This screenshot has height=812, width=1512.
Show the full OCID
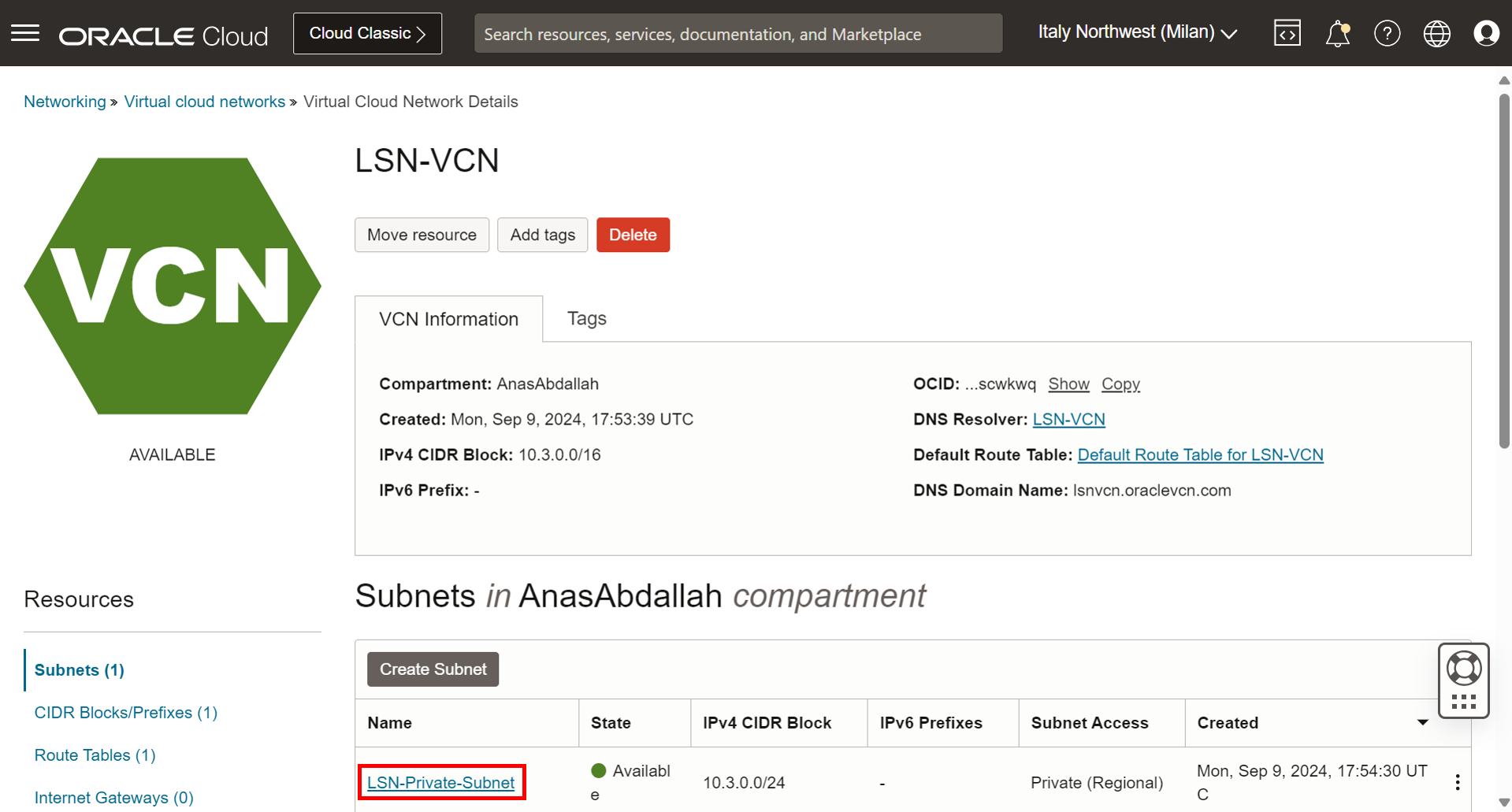pyautogui.click(x=1068, y=384)
